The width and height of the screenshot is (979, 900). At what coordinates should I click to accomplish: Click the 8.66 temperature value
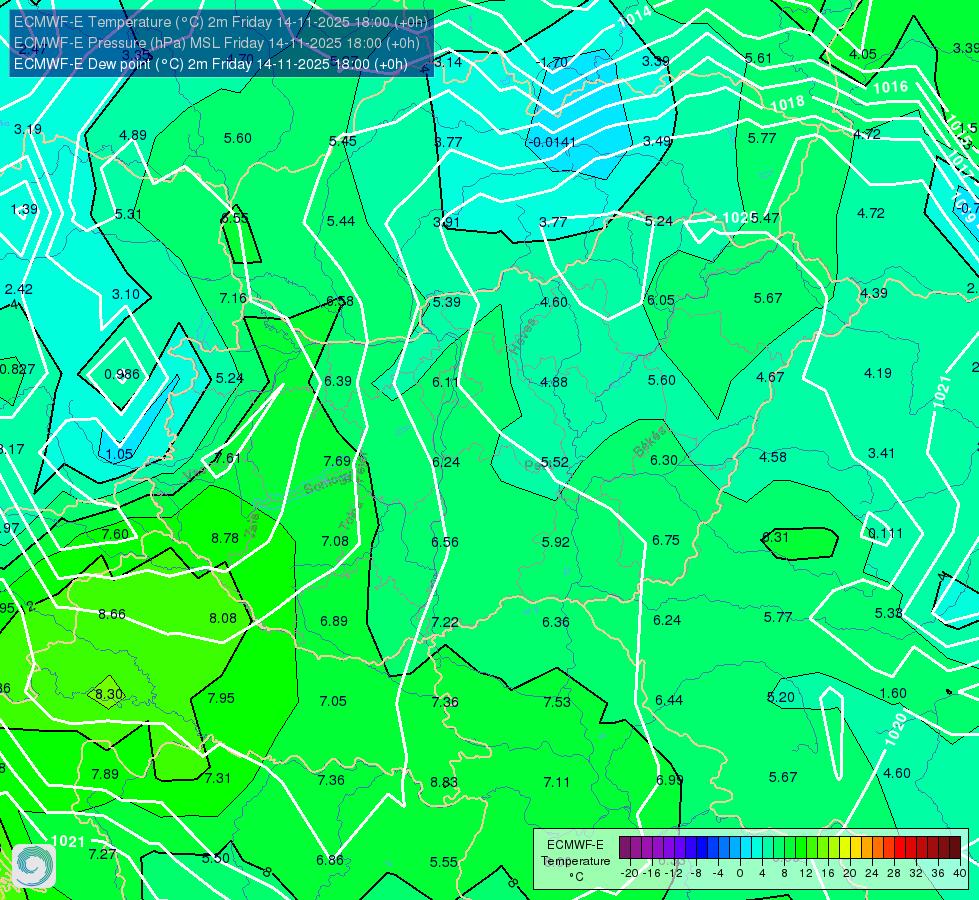click(x=112, y=614)
